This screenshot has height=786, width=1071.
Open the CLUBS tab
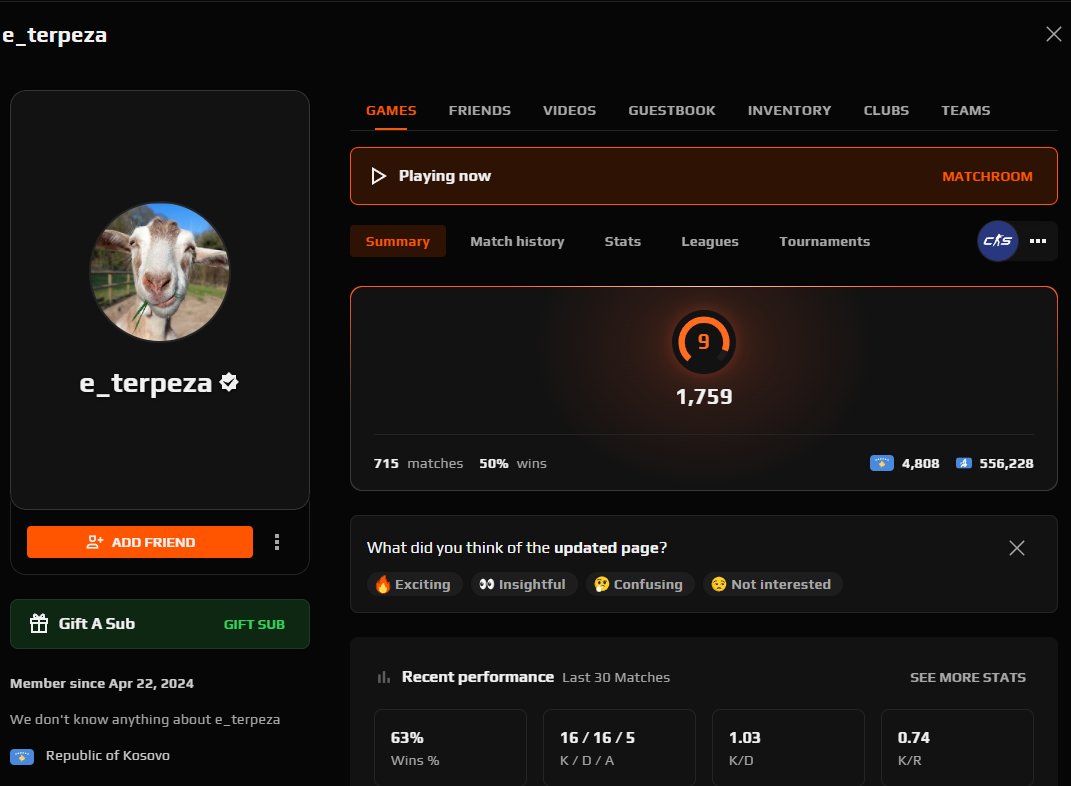click(x=886, y=111)
